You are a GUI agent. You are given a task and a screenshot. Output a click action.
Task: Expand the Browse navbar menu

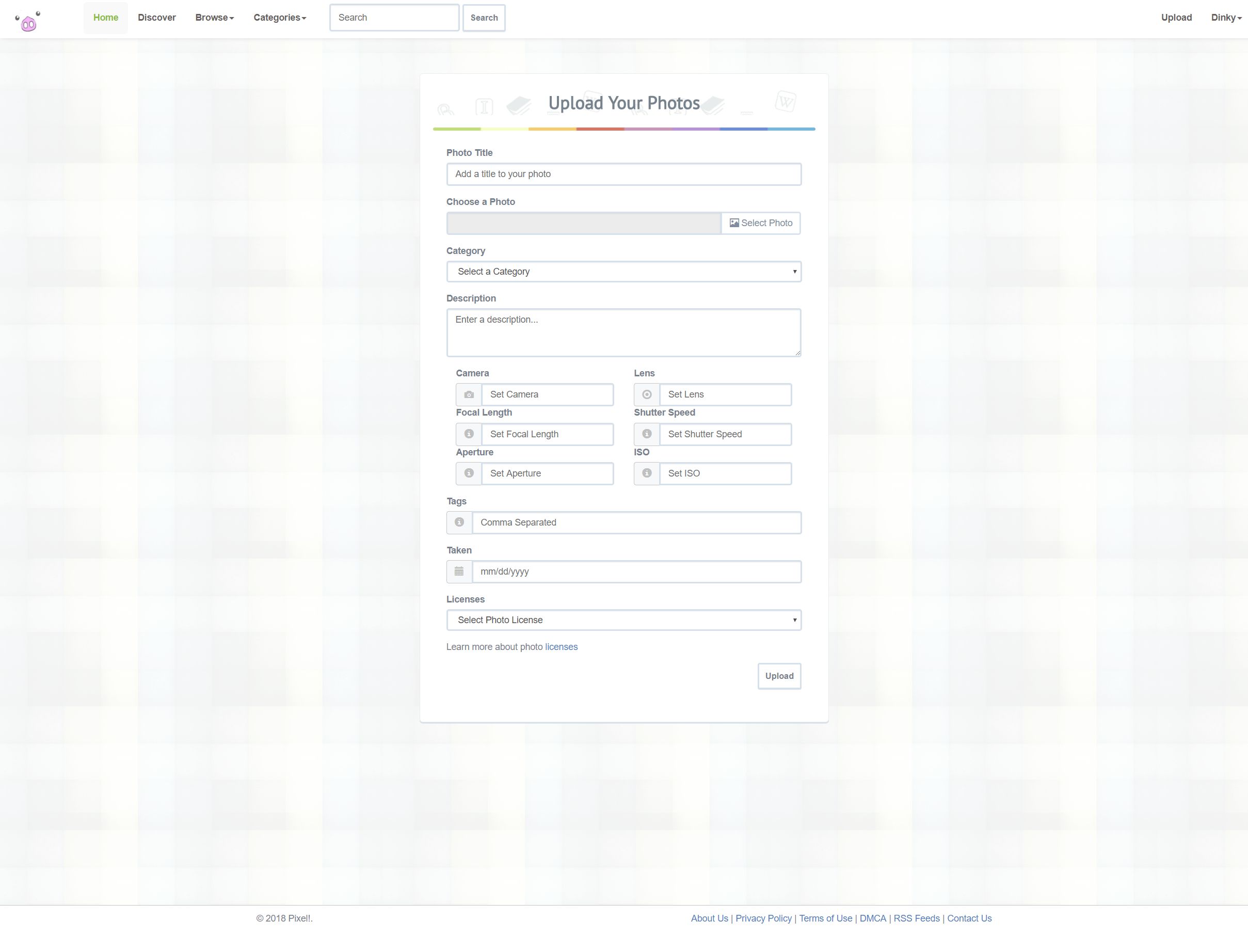point(214,18)
